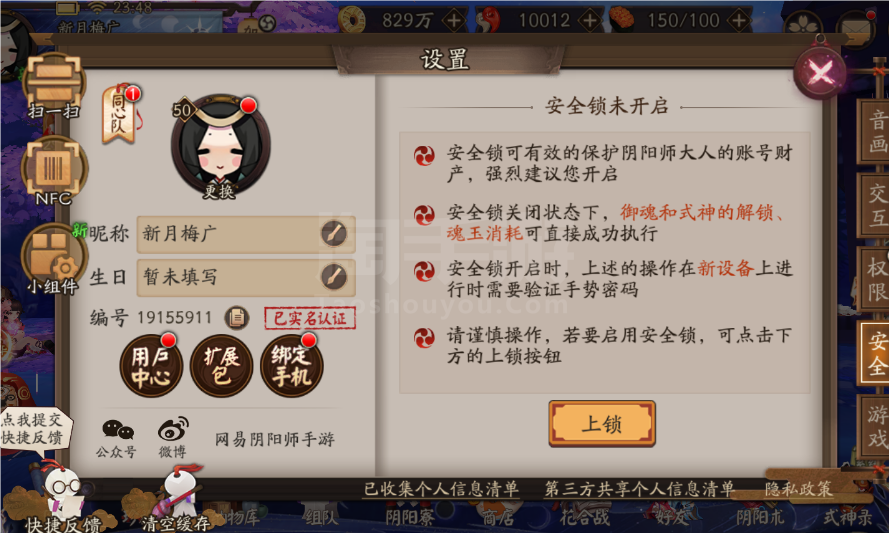Open 用户中心 round button
This screenshot has width=889, height=533.
pyautogui.click(x=151, y=366)
